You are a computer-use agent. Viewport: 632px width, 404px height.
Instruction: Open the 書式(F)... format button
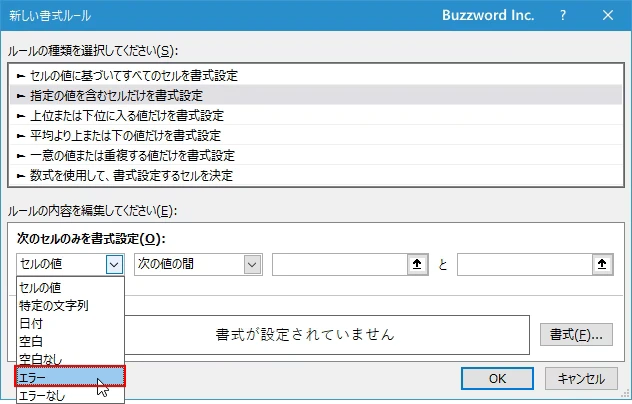[x=576, y=334]
